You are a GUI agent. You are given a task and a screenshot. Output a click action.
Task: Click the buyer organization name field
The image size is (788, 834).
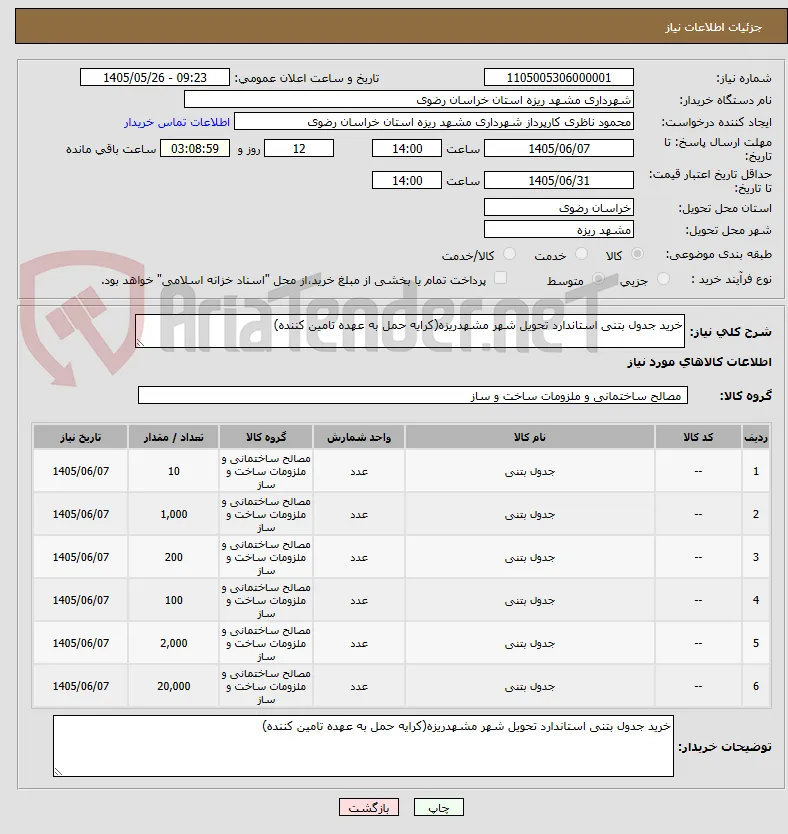(409, 100)
